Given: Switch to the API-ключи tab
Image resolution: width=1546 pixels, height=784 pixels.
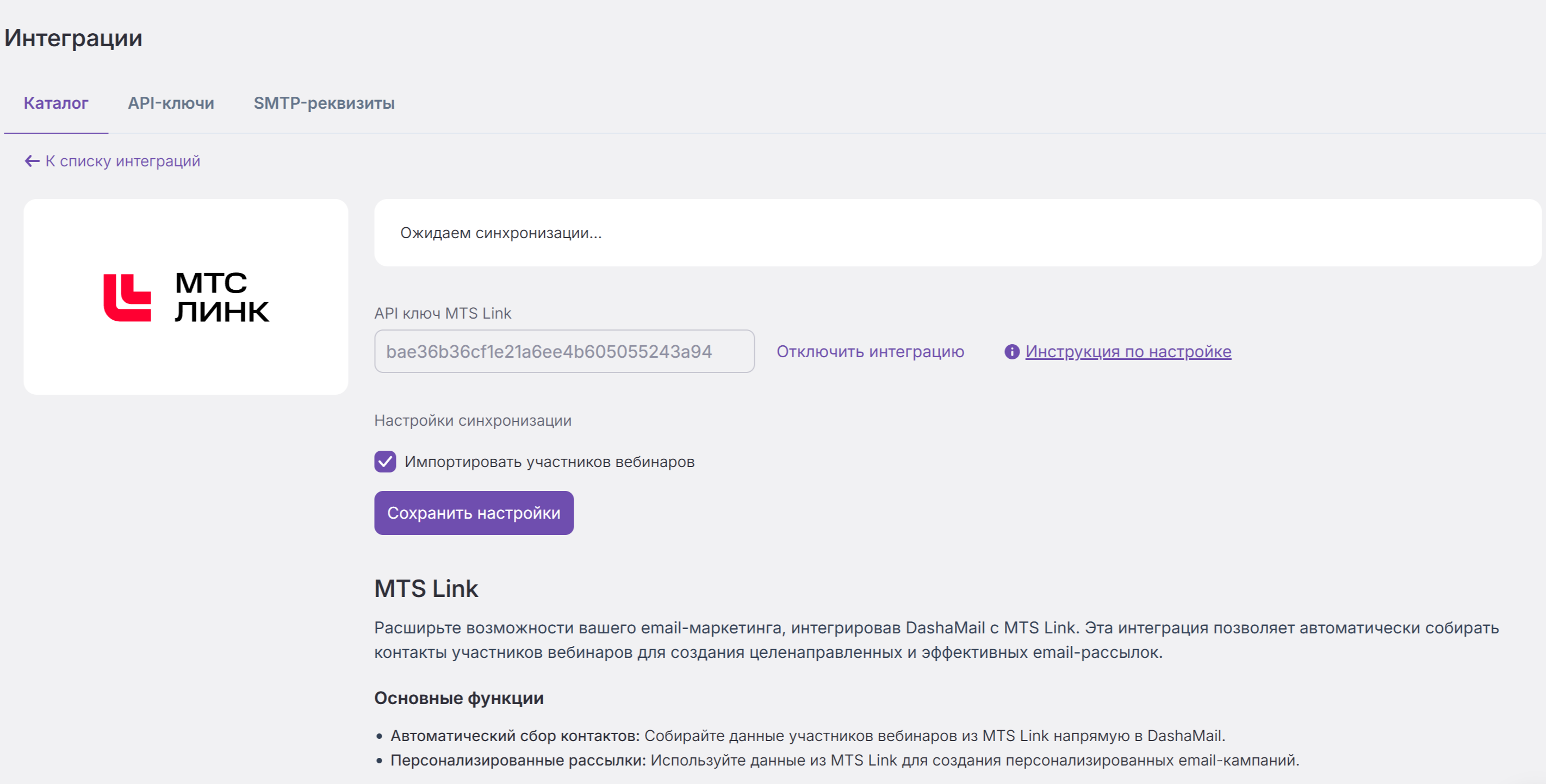Looking at the screenshot, I should (x=171, y=103).
